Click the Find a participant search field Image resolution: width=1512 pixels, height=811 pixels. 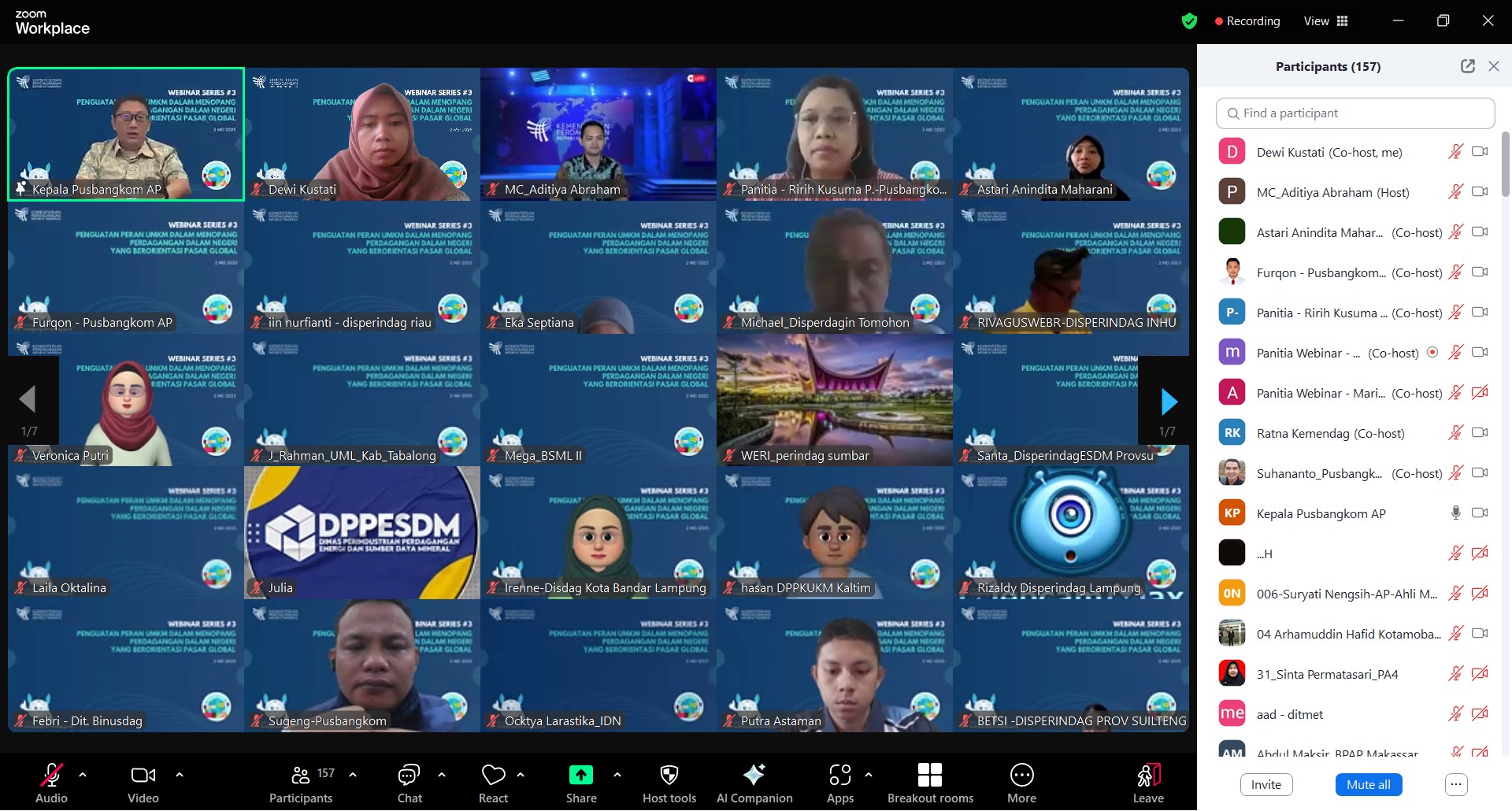coord(1354,113)
